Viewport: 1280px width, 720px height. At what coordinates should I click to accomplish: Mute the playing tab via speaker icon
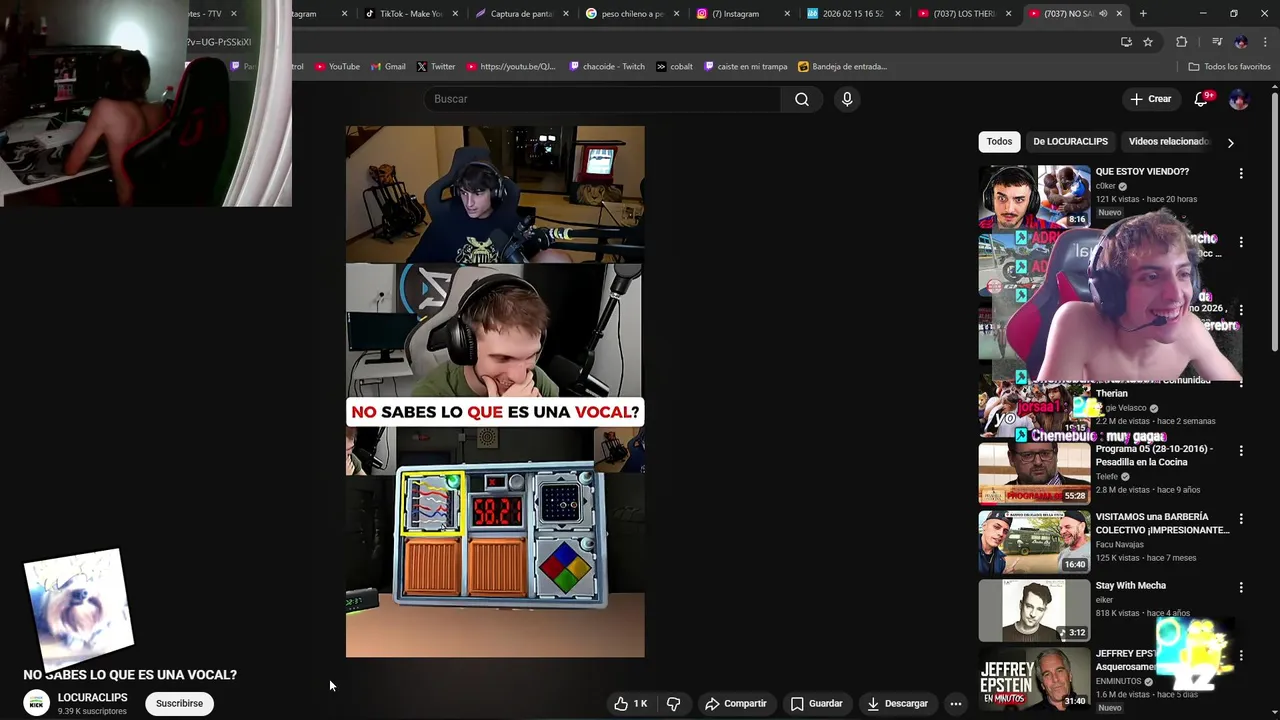pyautogui.click(x=1103, y=14)
